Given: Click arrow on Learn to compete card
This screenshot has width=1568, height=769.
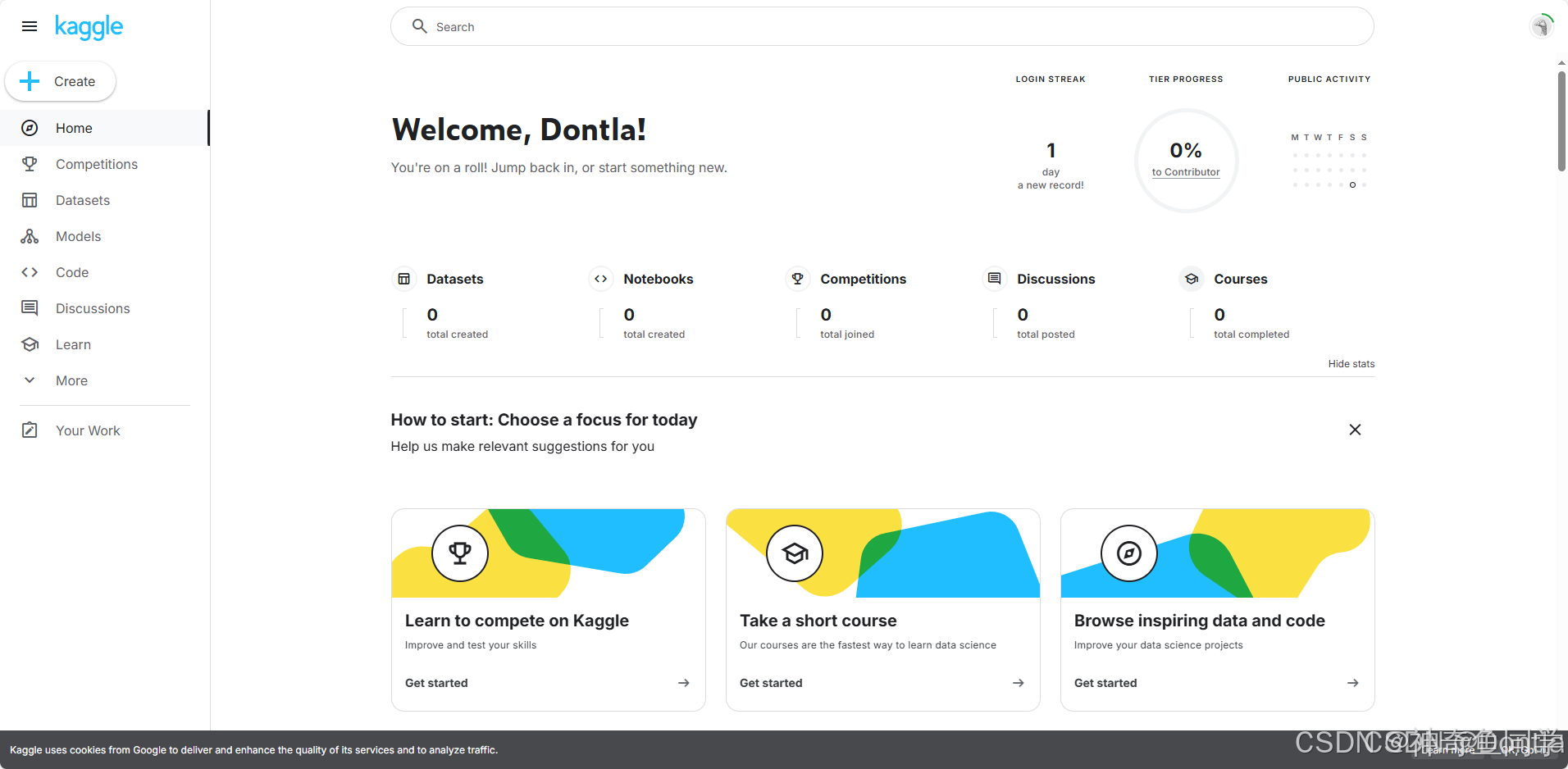Looking at the screenshot, I should (x=684, y=683).
